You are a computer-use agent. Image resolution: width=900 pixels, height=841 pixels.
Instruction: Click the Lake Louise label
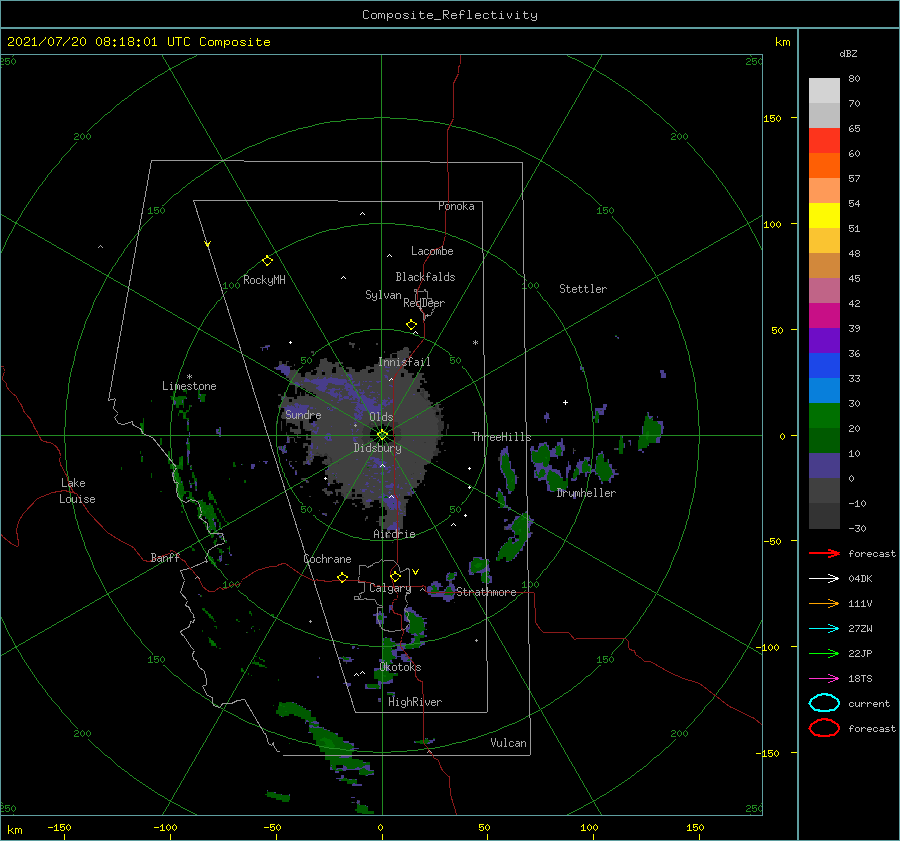[77, 491]
